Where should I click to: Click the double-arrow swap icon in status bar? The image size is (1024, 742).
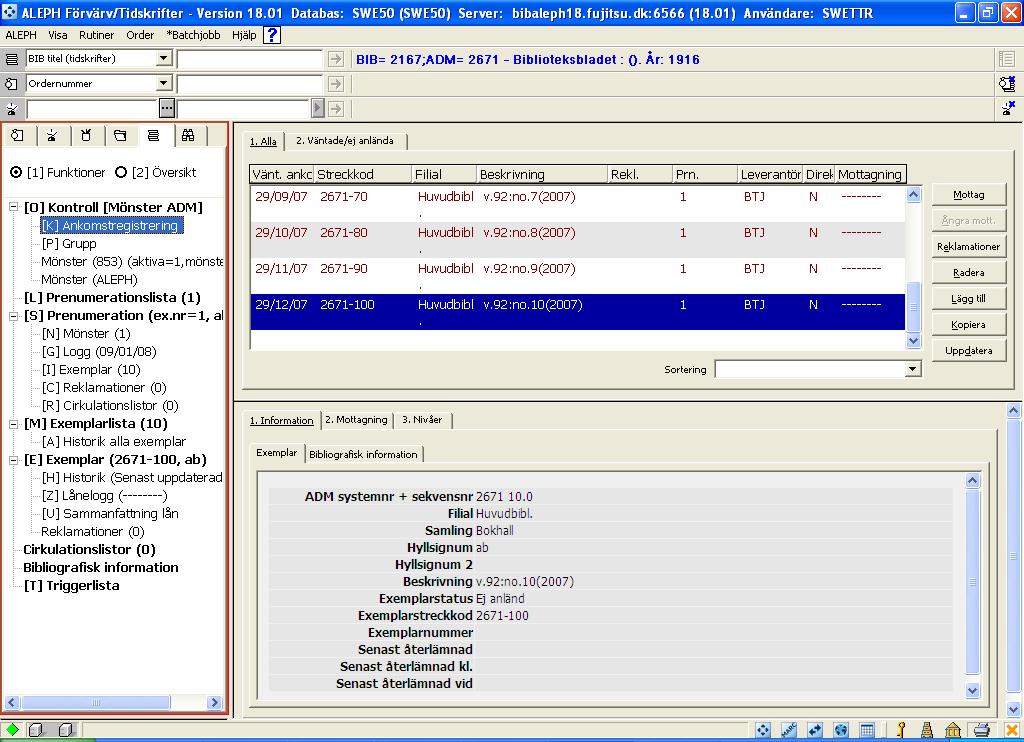click(815, 730)
